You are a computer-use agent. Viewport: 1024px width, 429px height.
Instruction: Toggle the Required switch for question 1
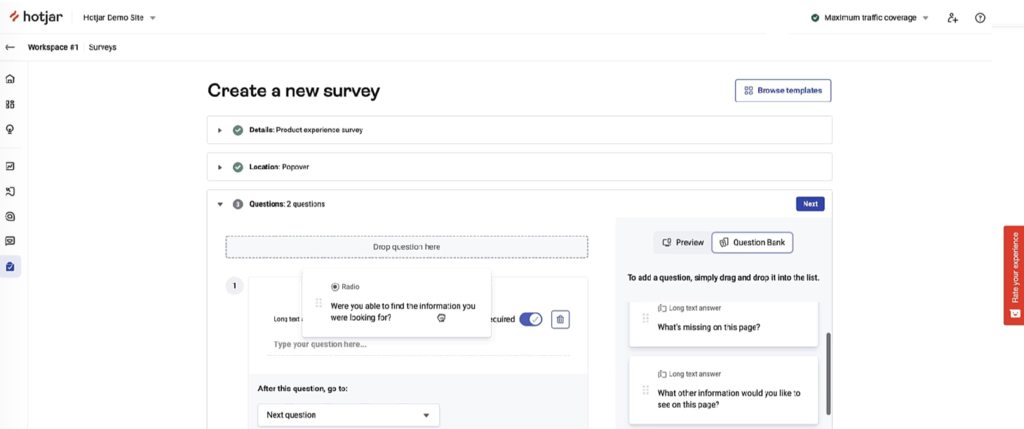(x=530, y=319)
